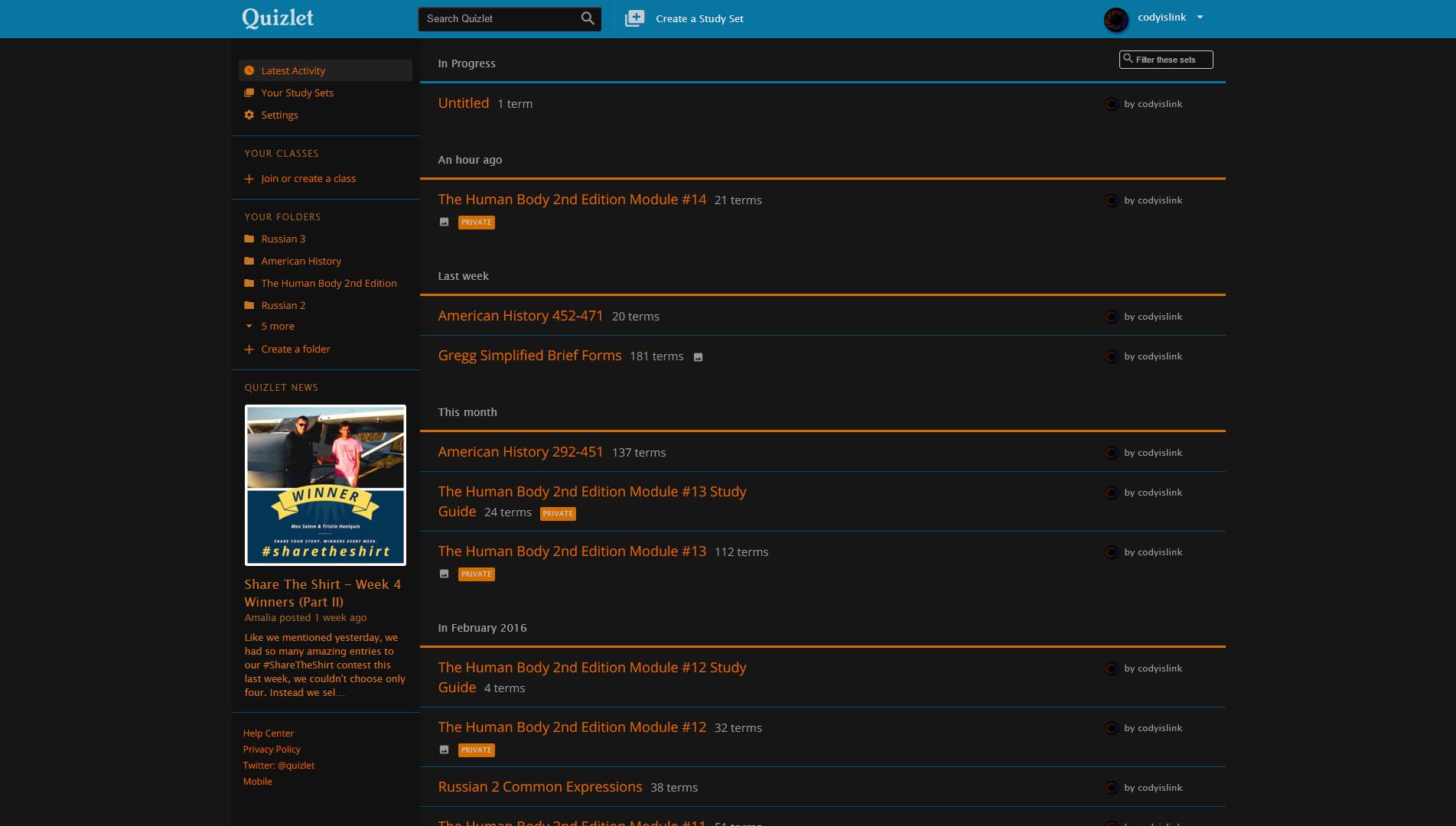Click the avatar icon beside the codyislink username
Image resolution: width=1456 pixels, height=826 pixels.
pos(1116,18)
